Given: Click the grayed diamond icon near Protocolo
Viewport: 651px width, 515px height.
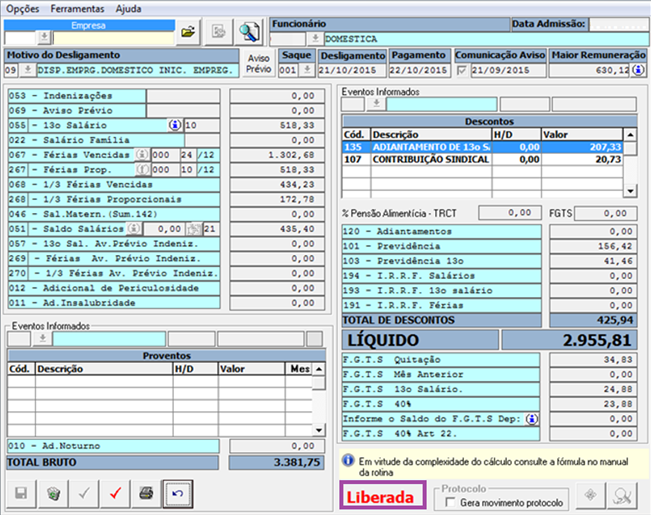Looking at the screenshot, I should click(x=590, y=495).
